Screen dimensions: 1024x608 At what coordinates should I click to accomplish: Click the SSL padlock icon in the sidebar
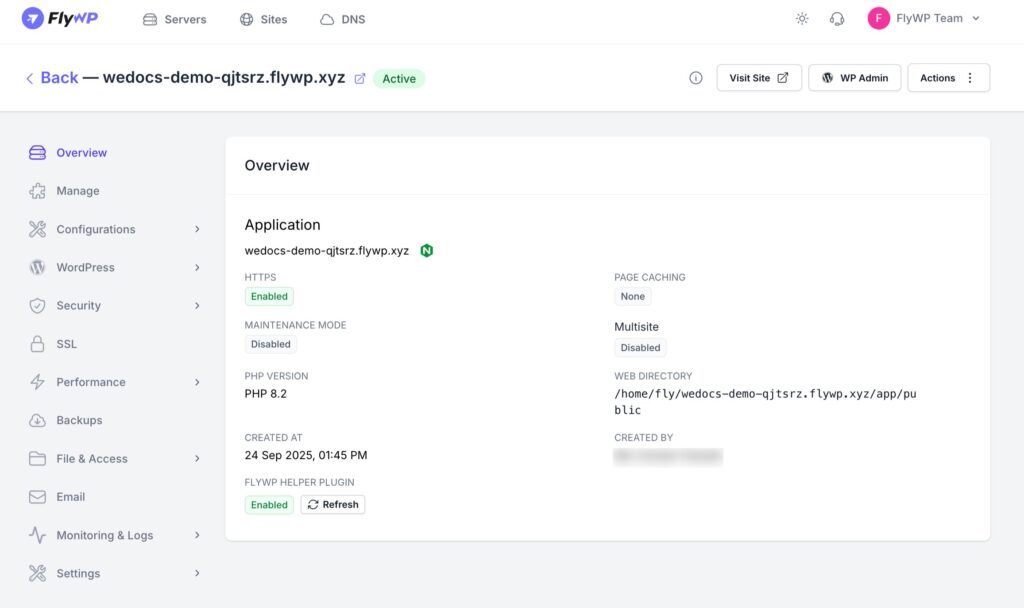tap(38, 344)
